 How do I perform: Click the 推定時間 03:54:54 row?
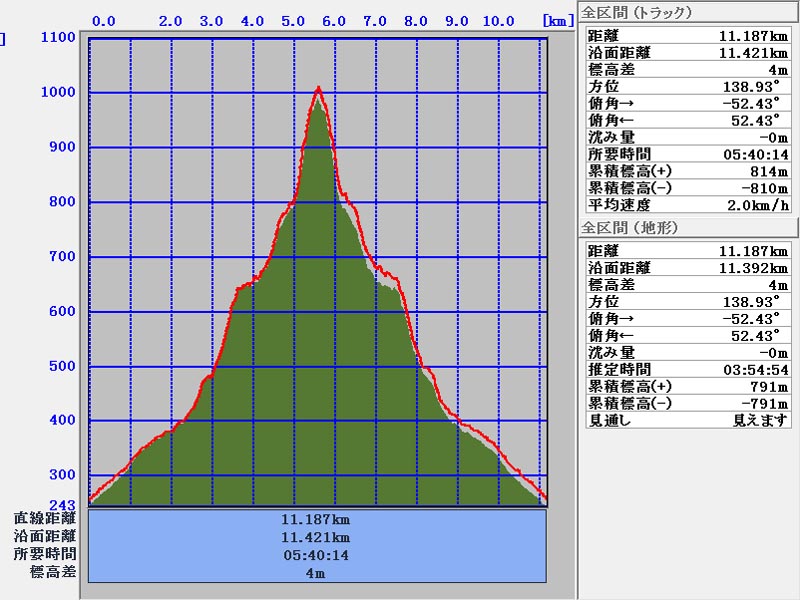tap(687, 369)
